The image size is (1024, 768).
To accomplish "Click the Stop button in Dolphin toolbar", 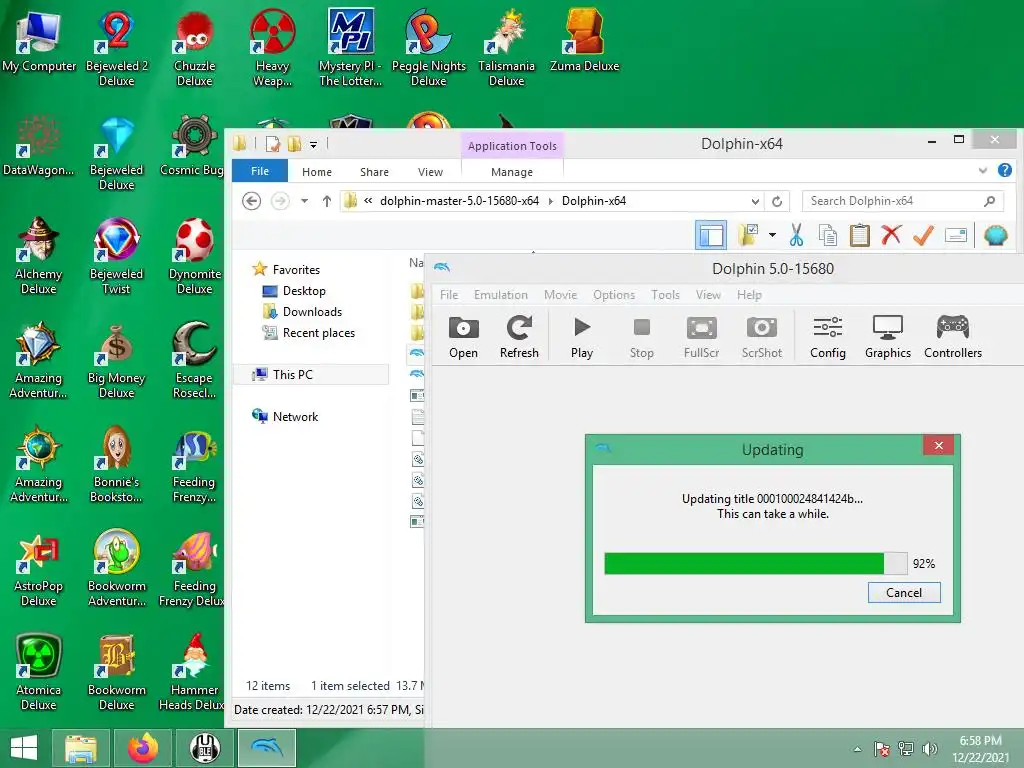I will [641, 337].
